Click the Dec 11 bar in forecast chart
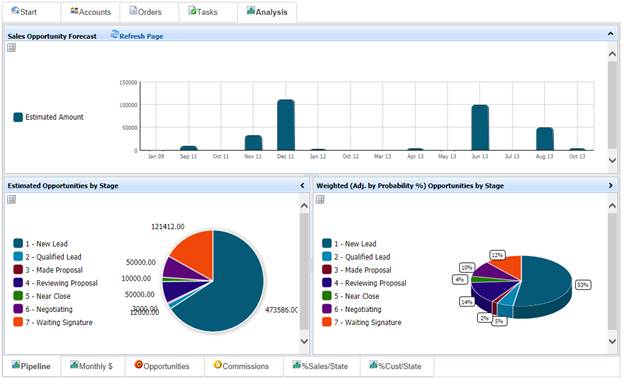 click(x=286, y=125)
